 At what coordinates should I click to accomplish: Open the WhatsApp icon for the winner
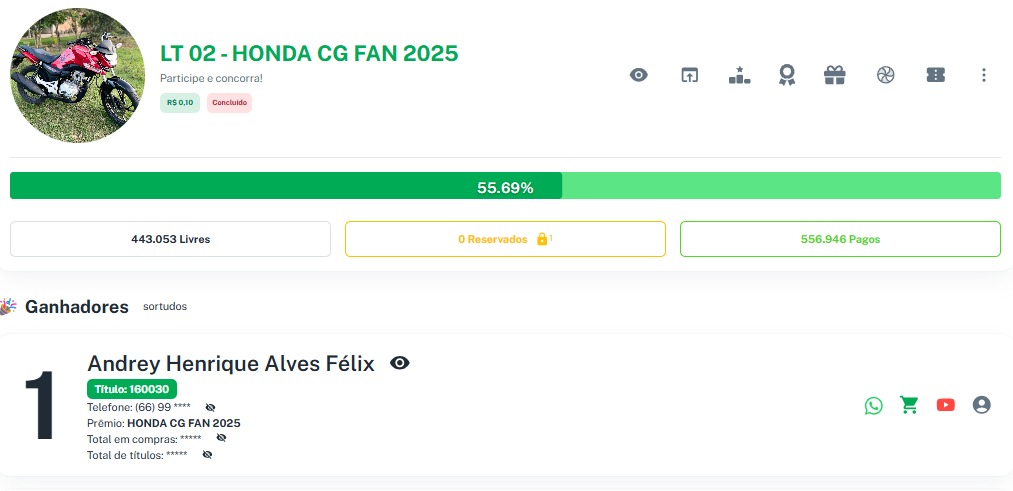[874, 405]
